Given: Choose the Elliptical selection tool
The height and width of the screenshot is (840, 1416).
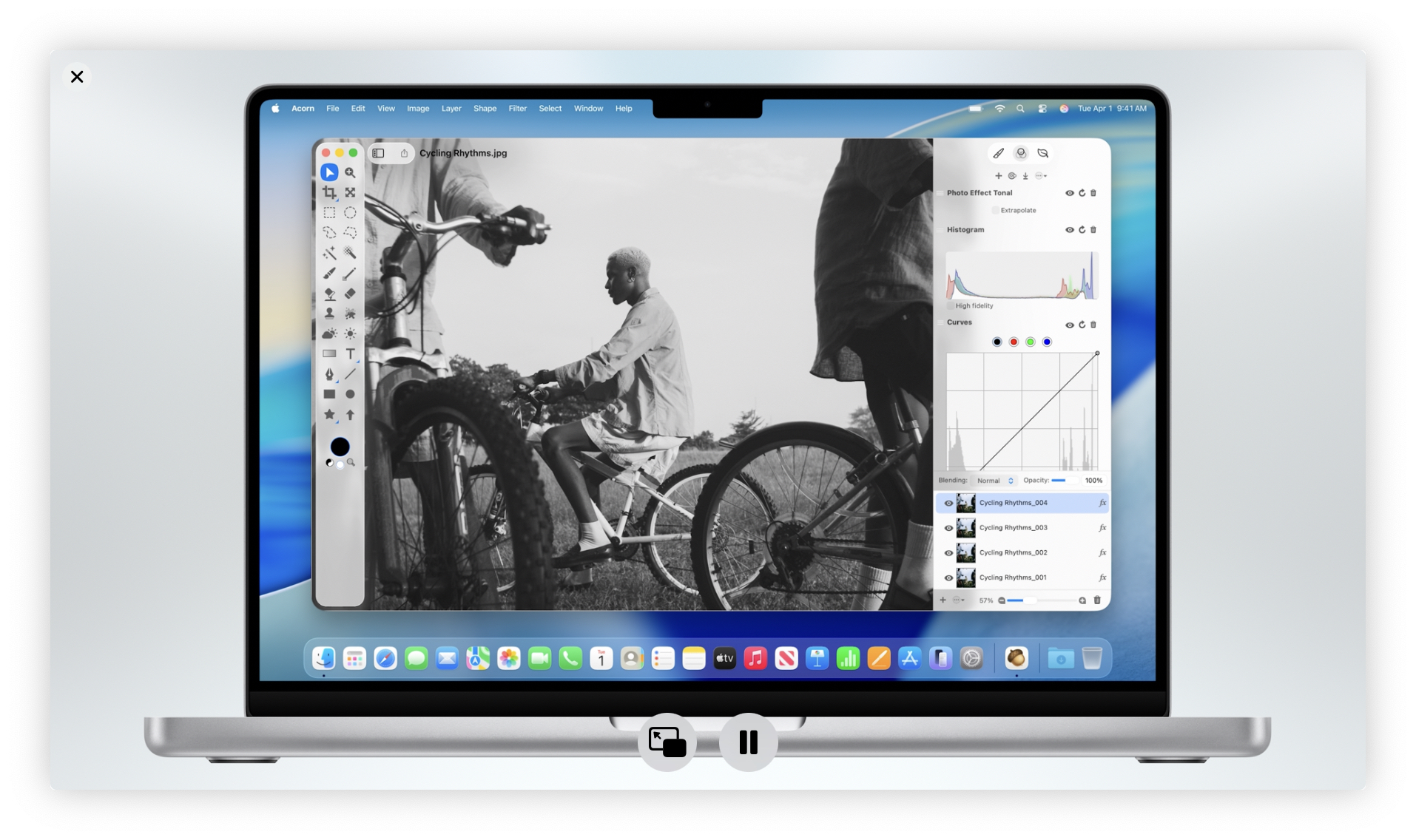Looking at the screenshot, I should coord(350,213).
